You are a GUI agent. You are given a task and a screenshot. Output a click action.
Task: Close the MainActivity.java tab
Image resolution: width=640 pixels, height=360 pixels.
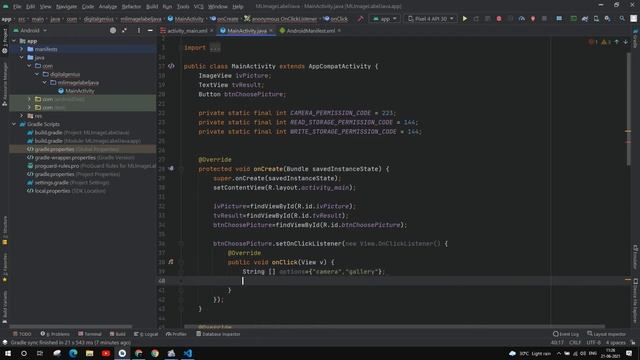pos(271,31)
